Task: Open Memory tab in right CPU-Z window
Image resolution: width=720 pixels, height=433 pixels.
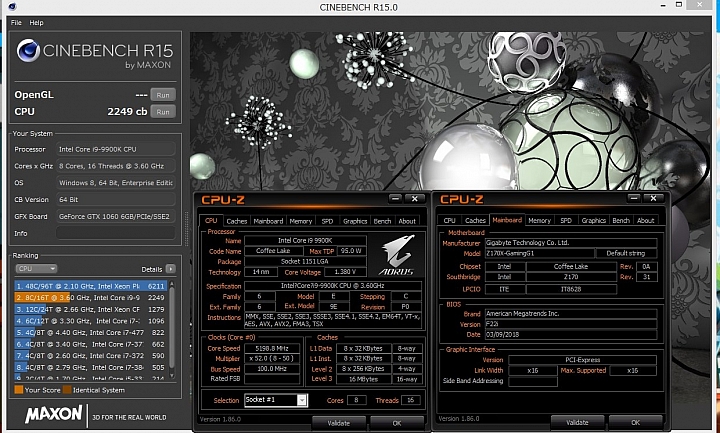Action: 540,220
